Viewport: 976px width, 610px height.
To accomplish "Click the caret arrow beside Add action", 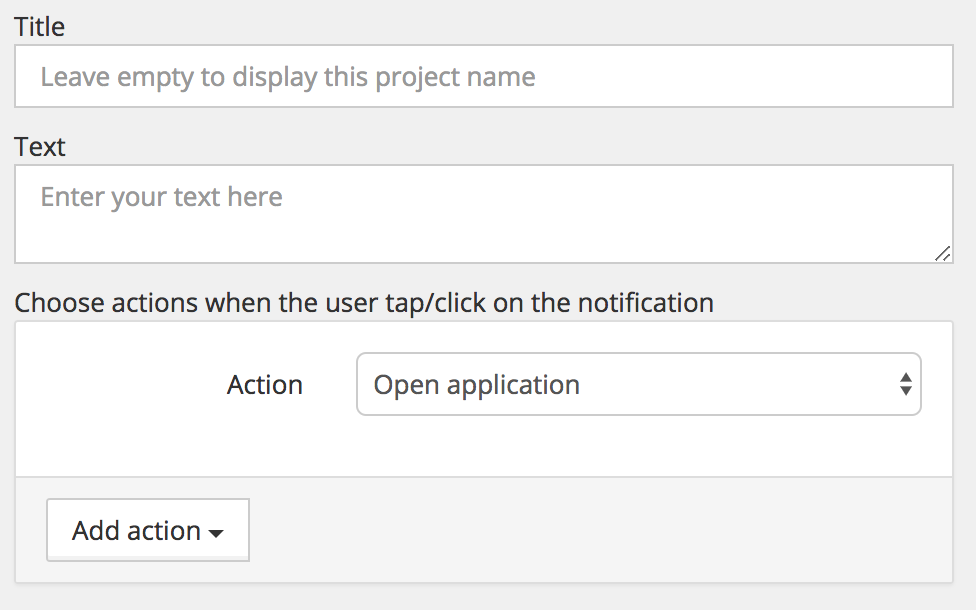I will (216, 533).
